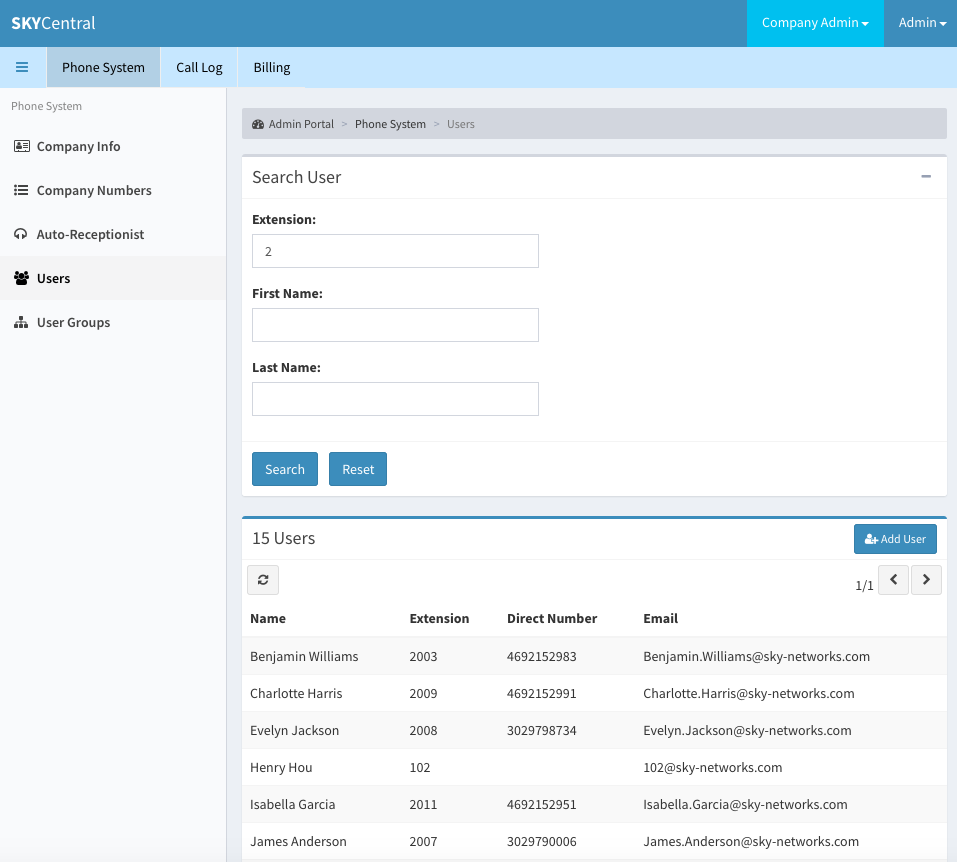This screenshot has width=957, height=862.
Task: Click the Direct Number column header
Action: [x=552, y=618]
